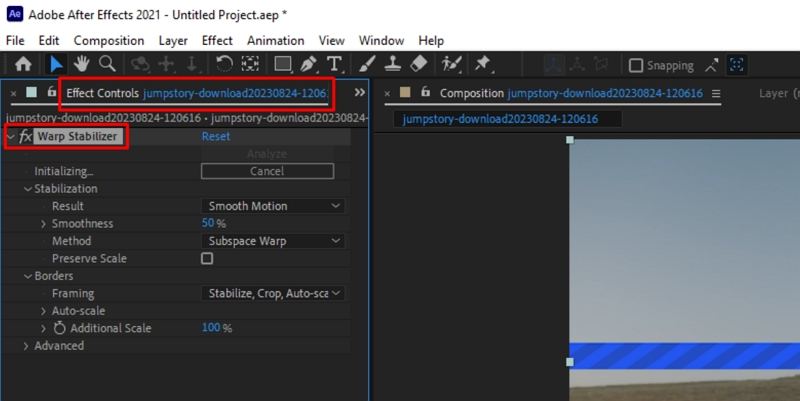Click the tan label square in Composition tab
The width and height of the screenshot is (800, 401).
(x=405, y=92)
